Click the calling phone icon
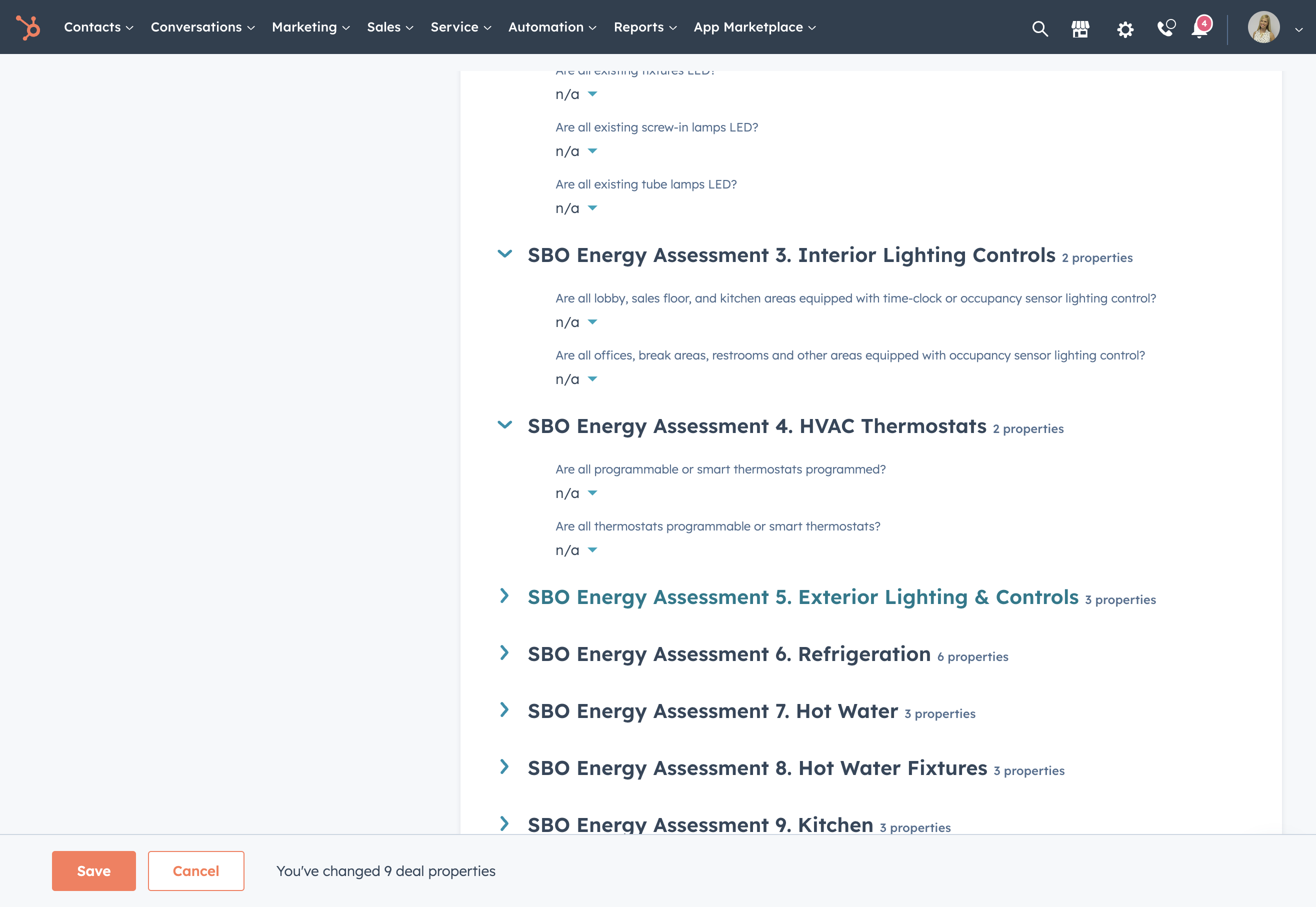The width and height of the screenshot is (1316, 907). pos(1166,28)
